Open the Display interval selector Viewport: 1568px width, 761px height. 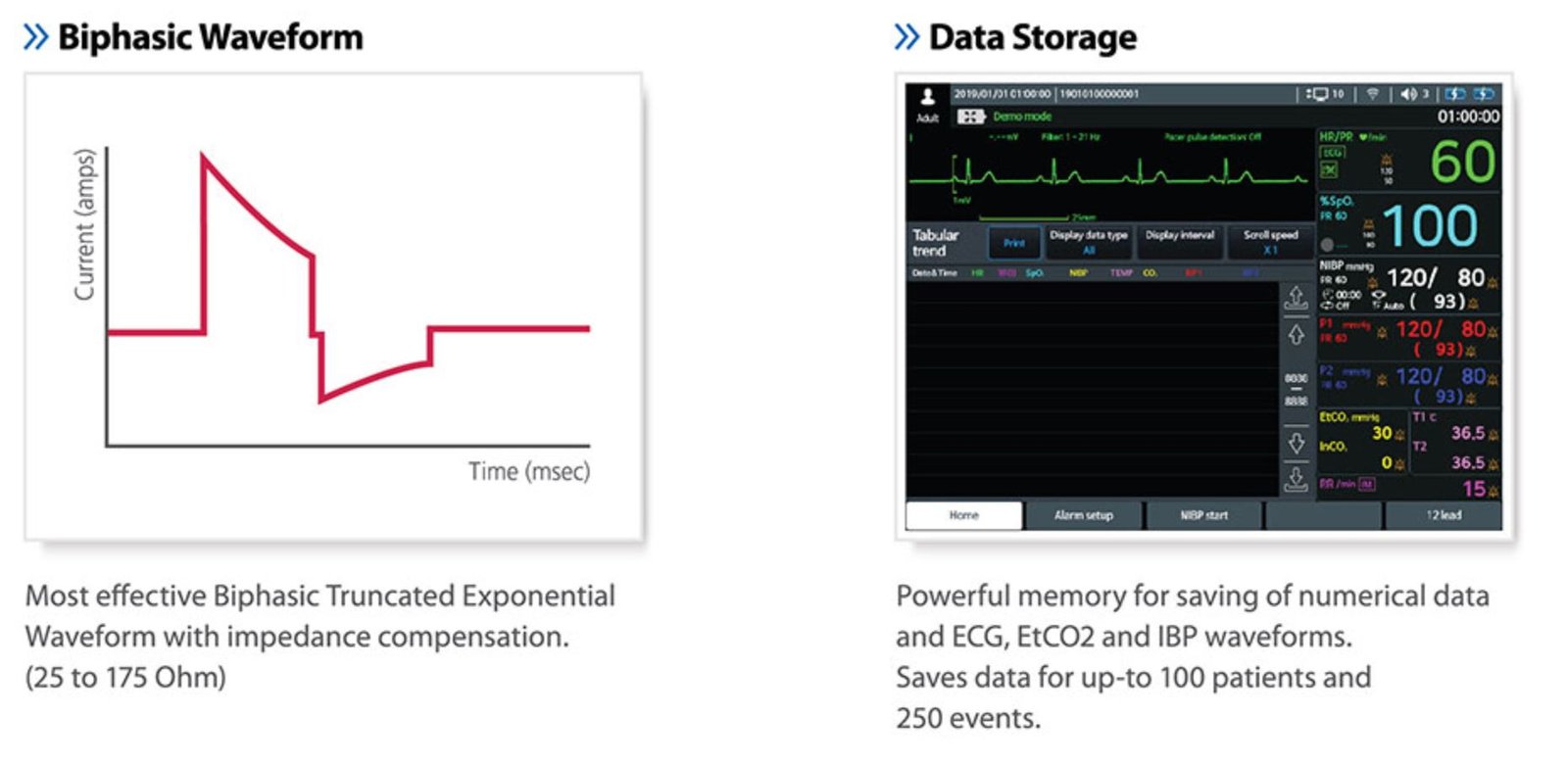tap(1179, 242)
